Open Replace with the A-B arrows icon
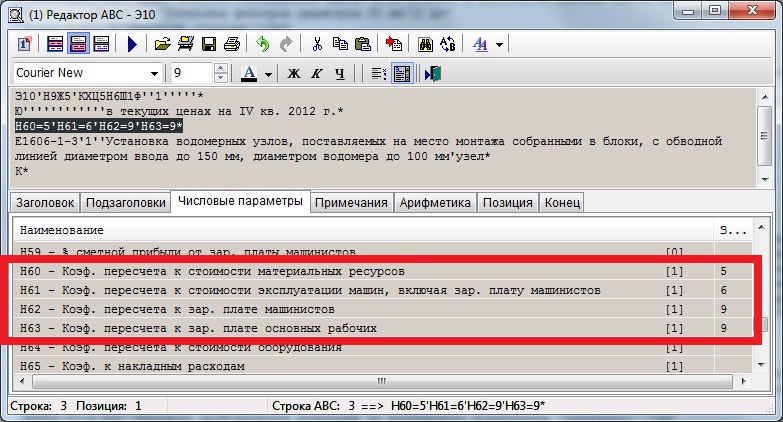The image size is (783, 422). tap(448, 44)
